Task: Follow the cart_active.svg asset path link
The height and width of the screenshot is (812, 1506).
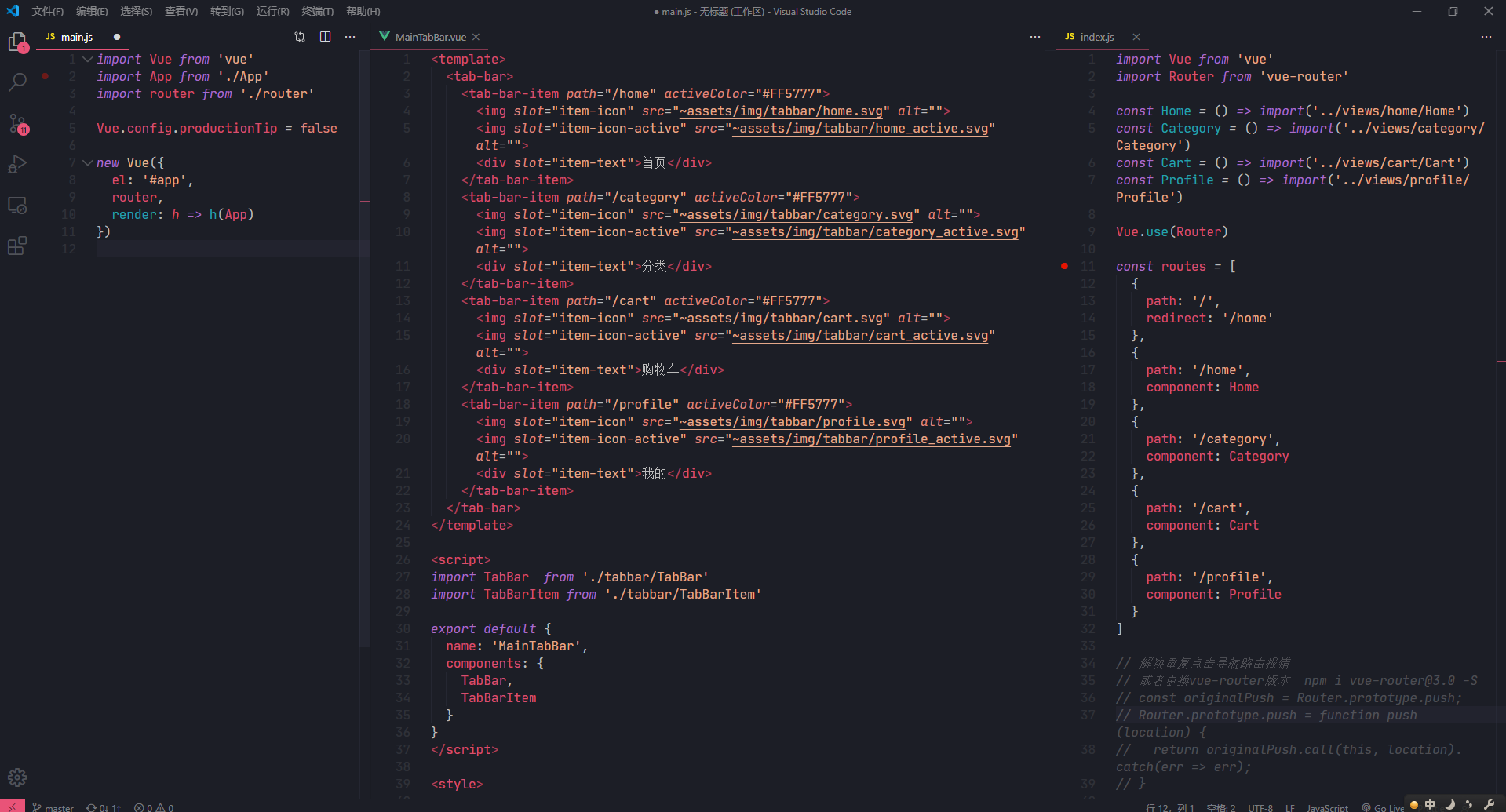Action: (x=860, y=336)
